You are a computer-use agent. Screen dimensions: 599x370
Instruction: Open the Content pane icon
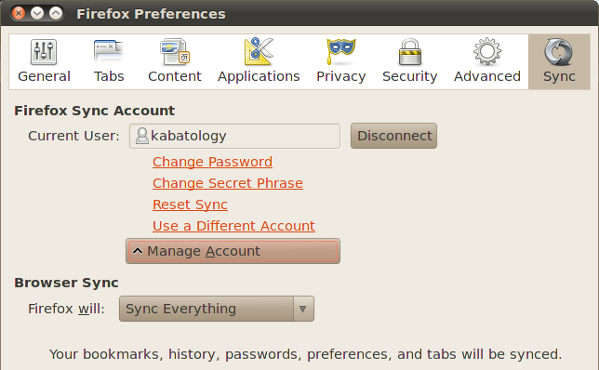pos(175,52)
